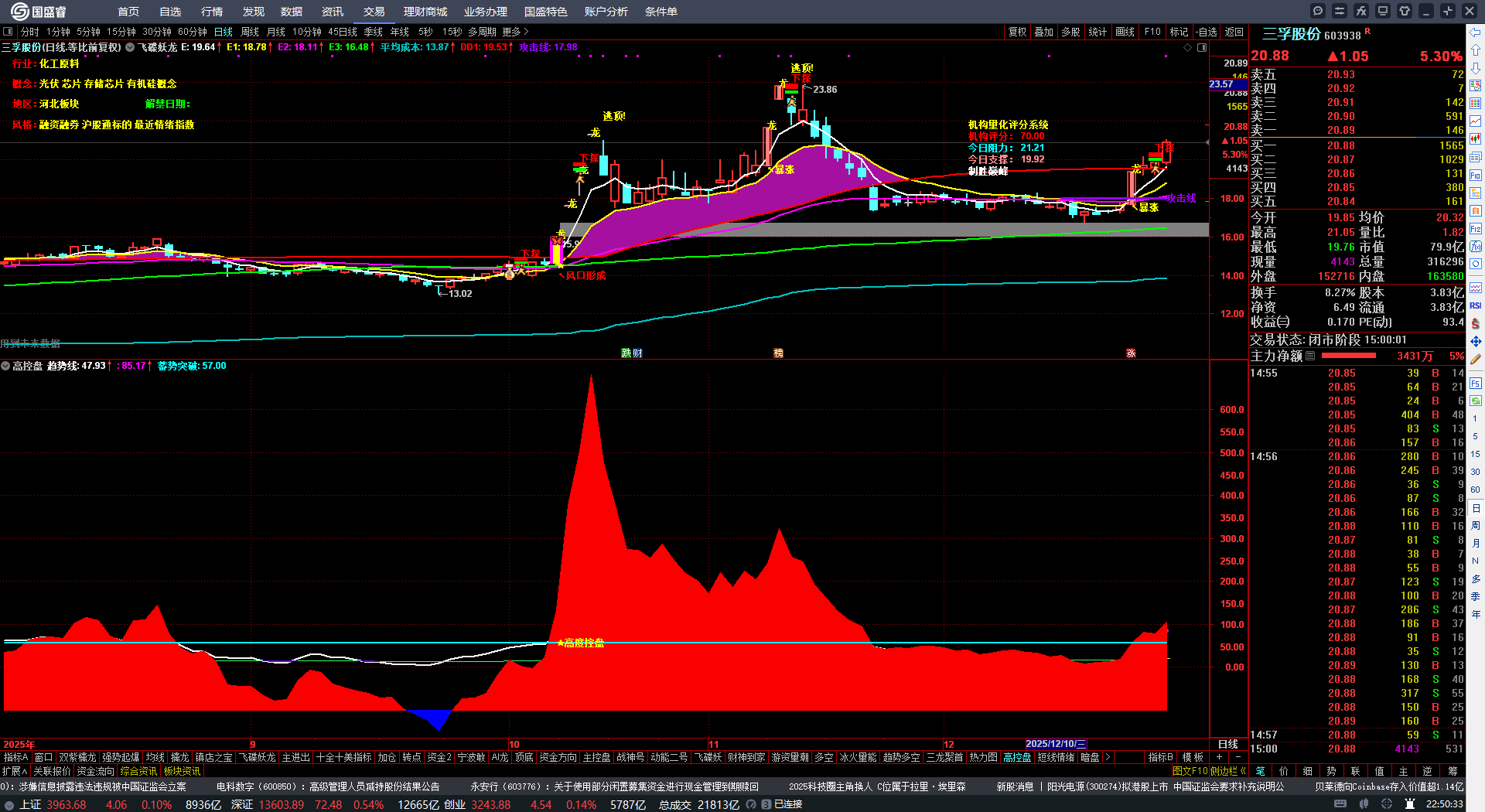Screen dimensions: 1485x812
Task: Toggle the 侧边栏 sidebar collapse button
Action: point(1227,771)
